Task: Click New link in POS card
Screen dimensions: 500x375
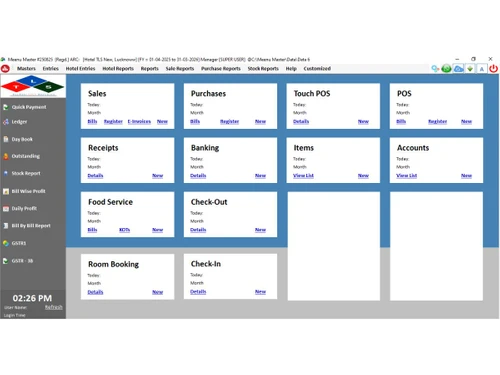Action: (x=466, y=121)
